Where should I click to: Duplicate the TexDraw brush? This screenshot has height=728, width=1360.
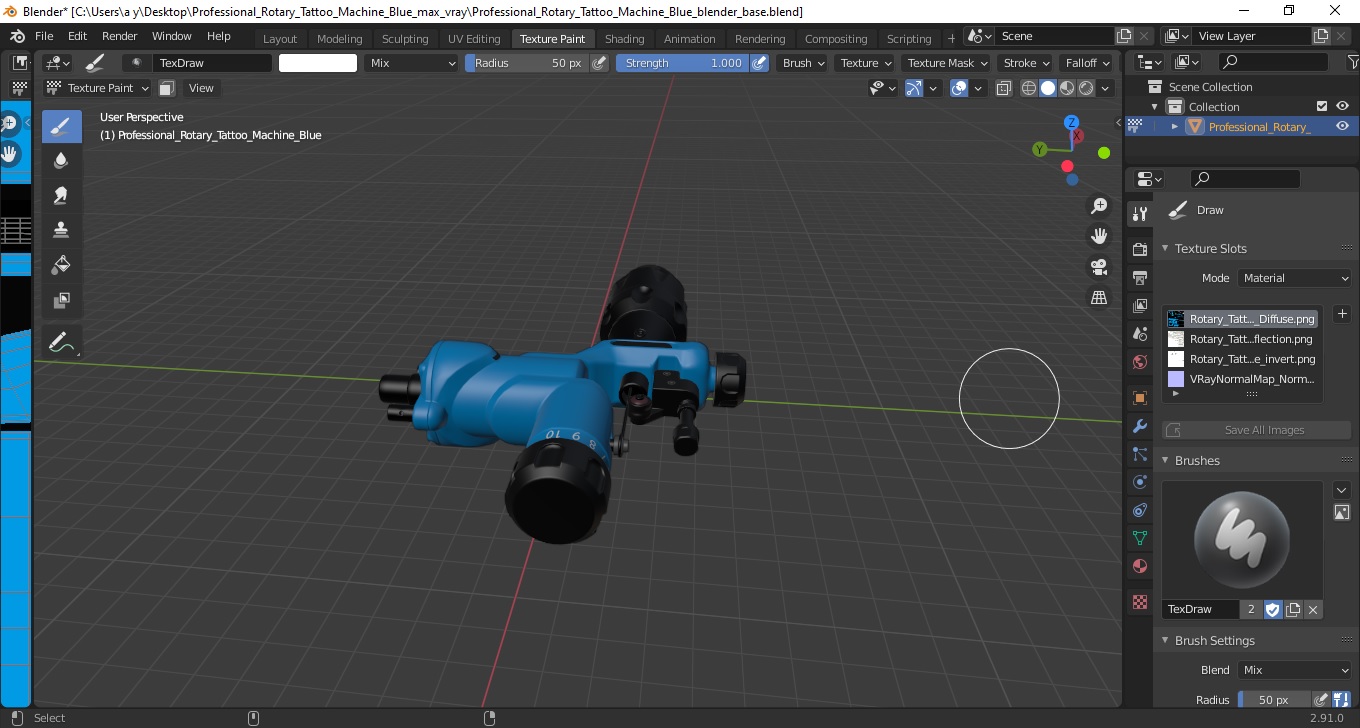tap(1293, 609)
